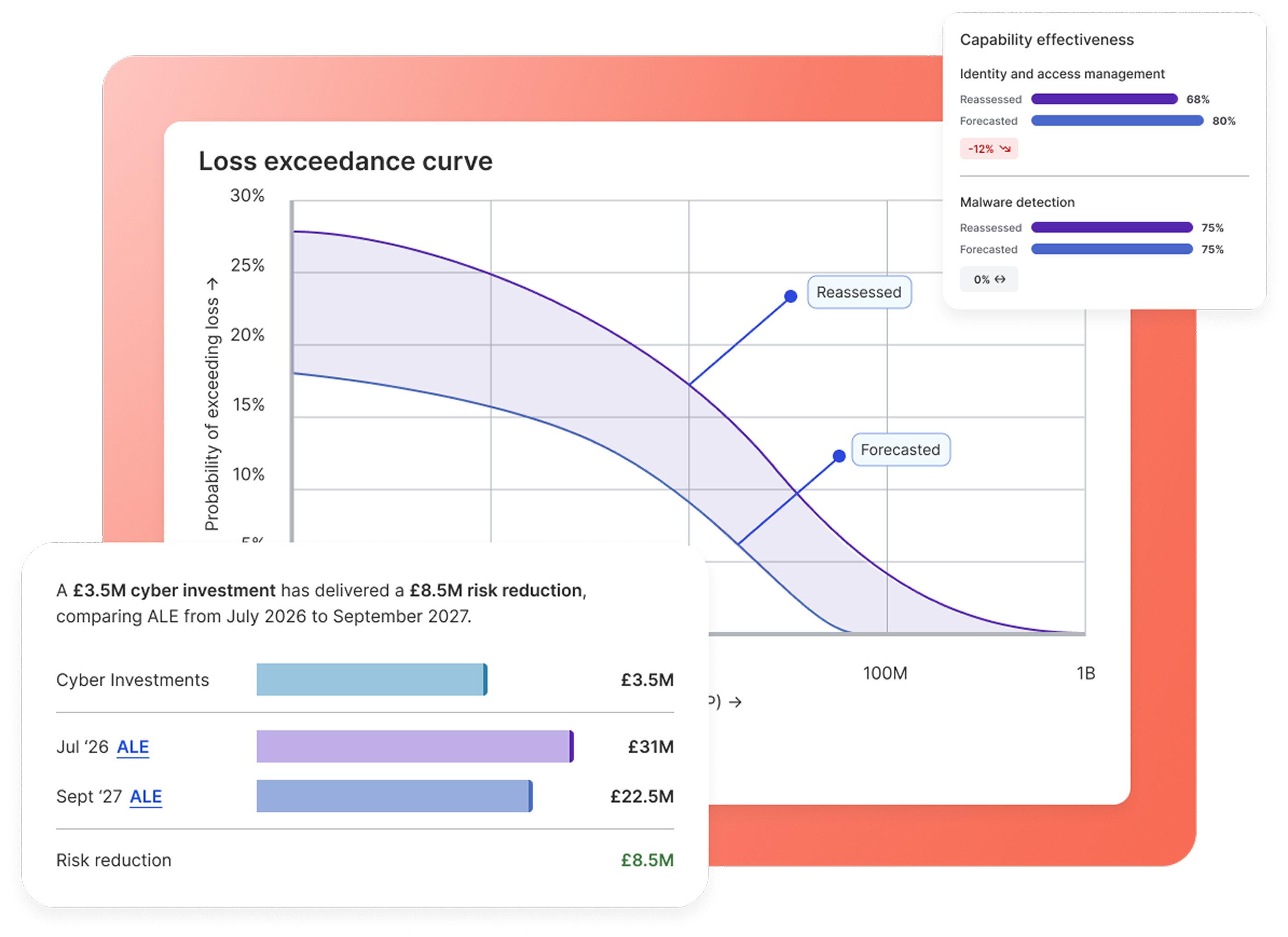Screen dimensions: 1288x937
Task: Click the -12% decrease badge
Action: pyautogui.click(x=989, y=149)
